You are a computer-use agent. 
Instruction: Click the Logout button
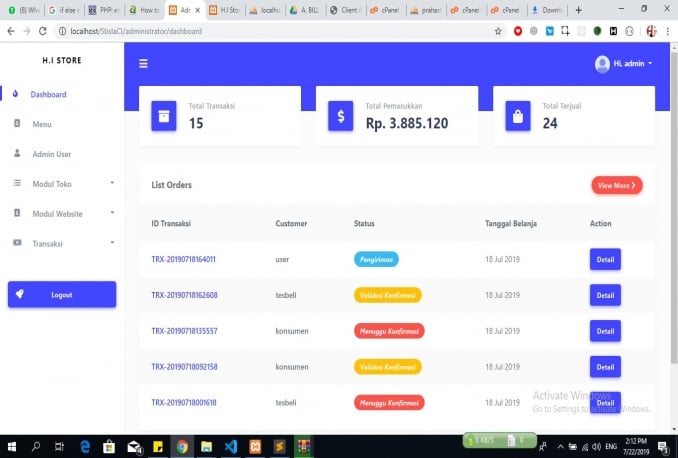(62, 295)
